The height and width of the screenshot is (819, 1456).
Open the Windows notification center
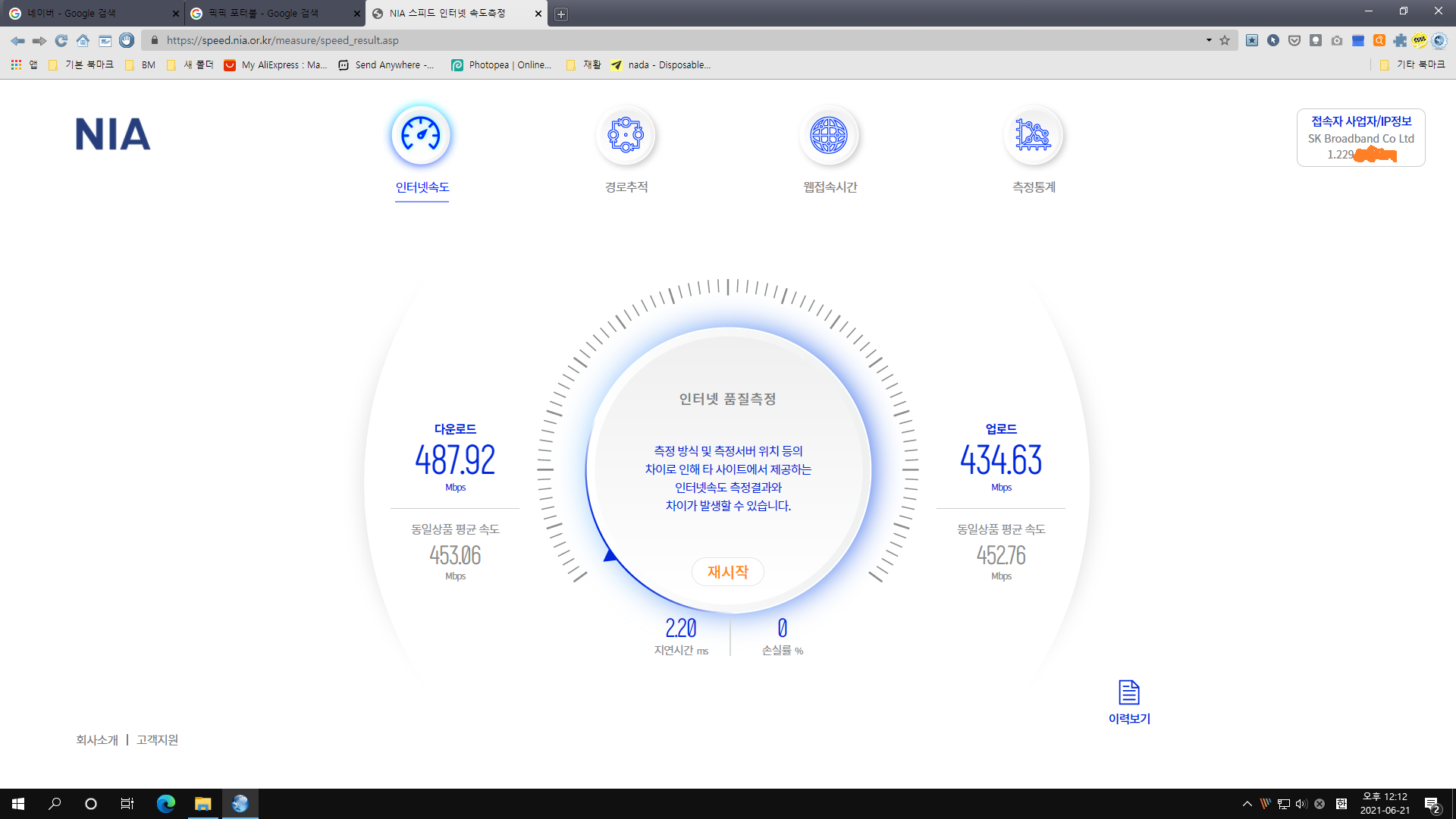(1432, 805)
